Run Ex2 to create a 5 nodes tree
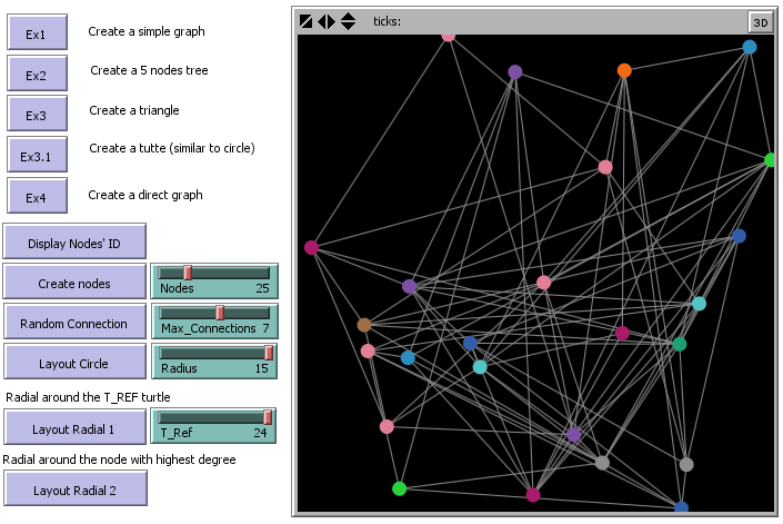 37,74
